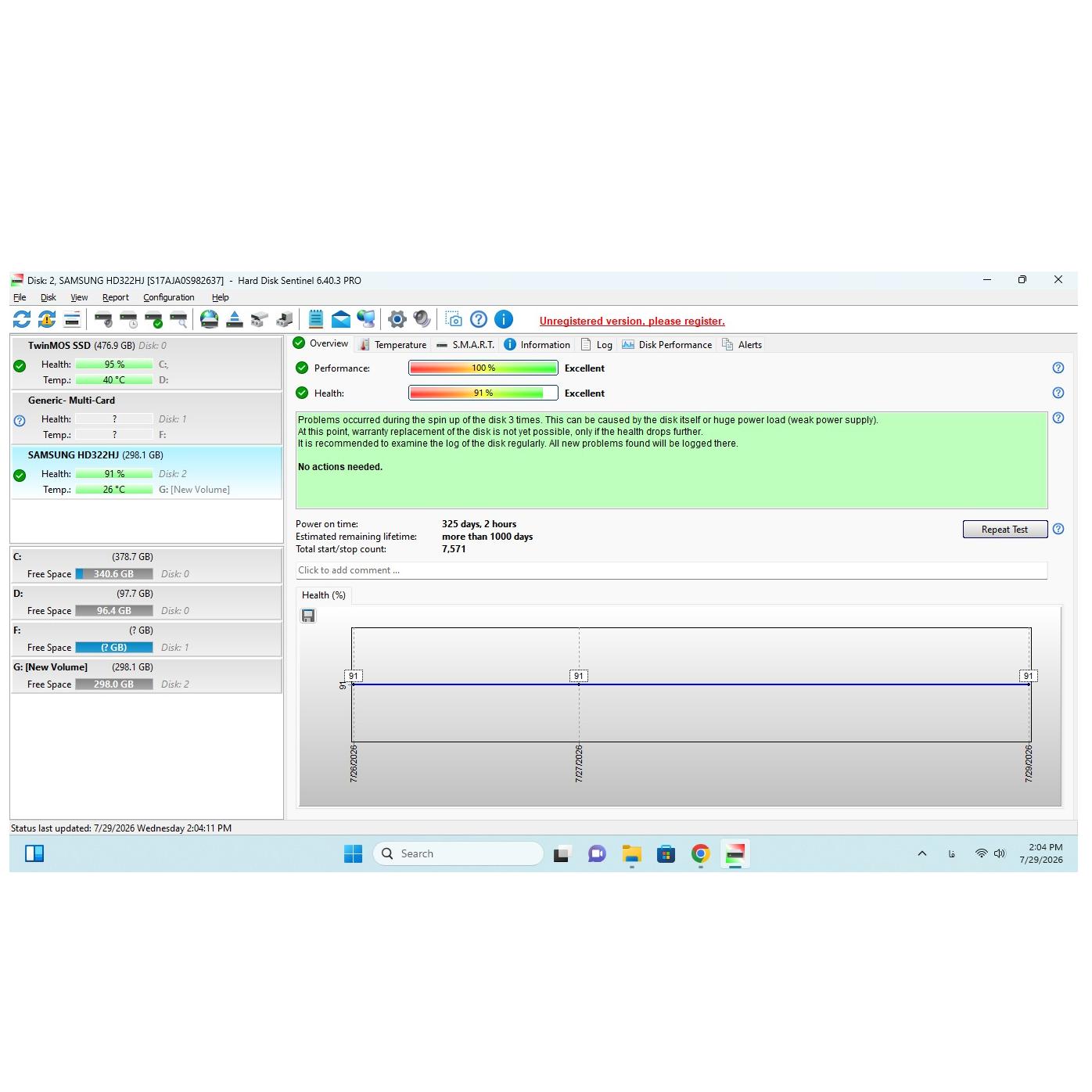Open the Windows Start menu
This screenshot has width=1092, height=1092.
(353, 853)
